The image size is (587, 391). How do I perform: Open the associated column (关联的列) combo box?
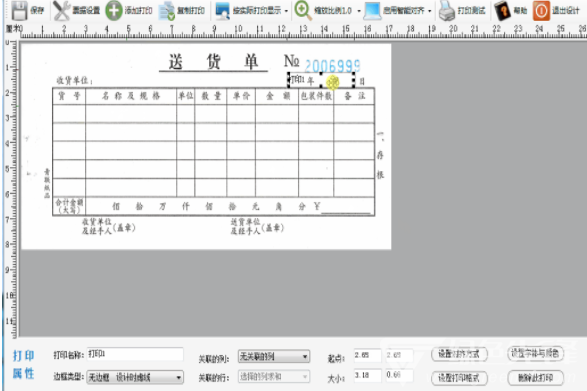click(274, 357)
